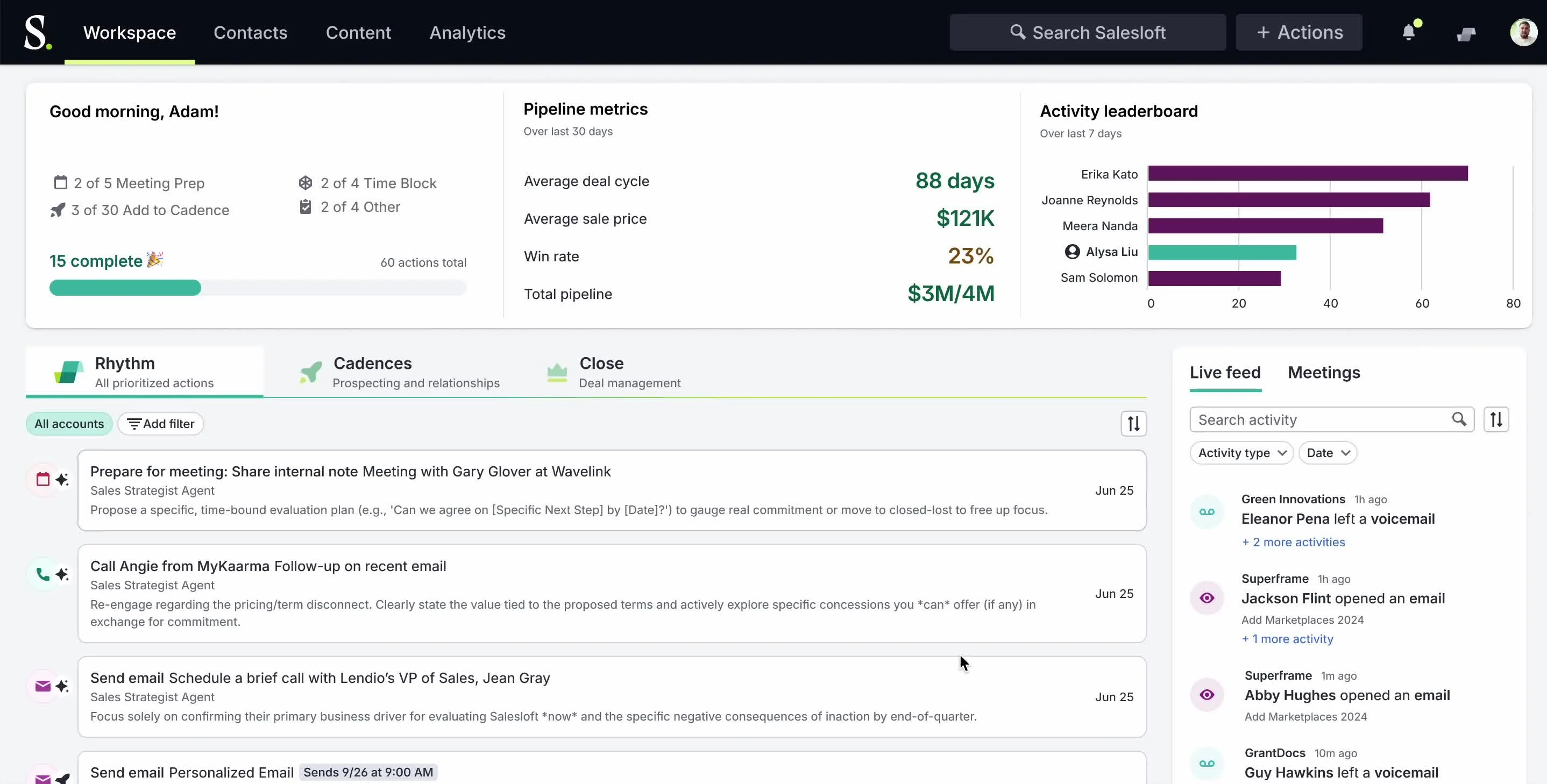Viewport: 1547px width, 784px height.
Task: Open the Meetings tab
Action: click(x=1324, y=372)
